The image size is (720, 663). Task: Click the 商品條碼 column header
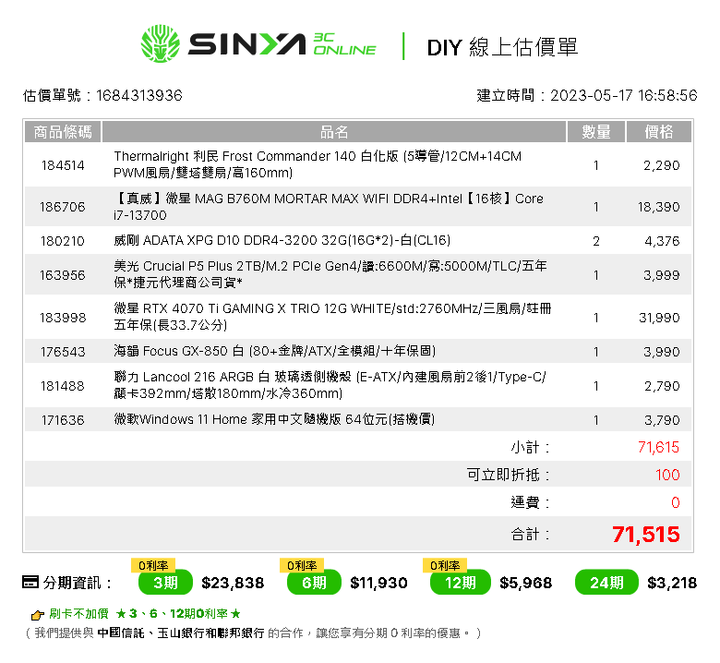[63, 132]
